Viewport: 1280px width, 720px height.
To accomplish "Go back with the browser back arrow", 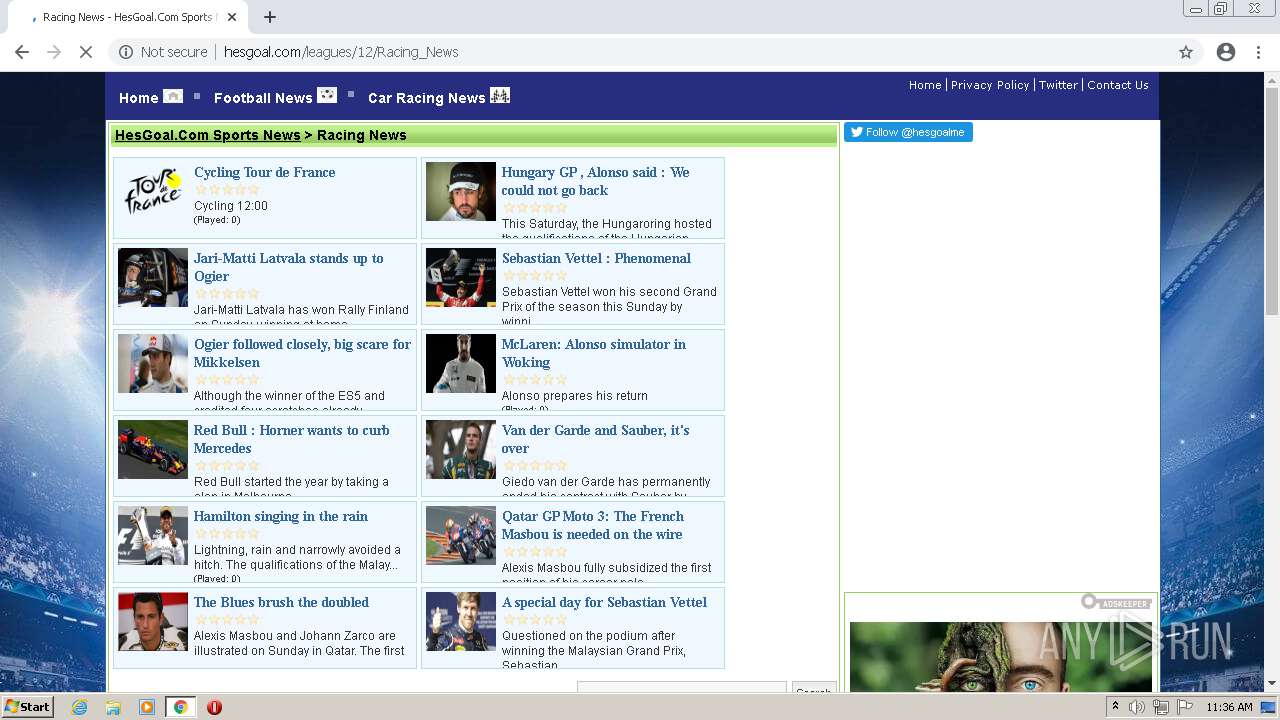I will point(22,52).
